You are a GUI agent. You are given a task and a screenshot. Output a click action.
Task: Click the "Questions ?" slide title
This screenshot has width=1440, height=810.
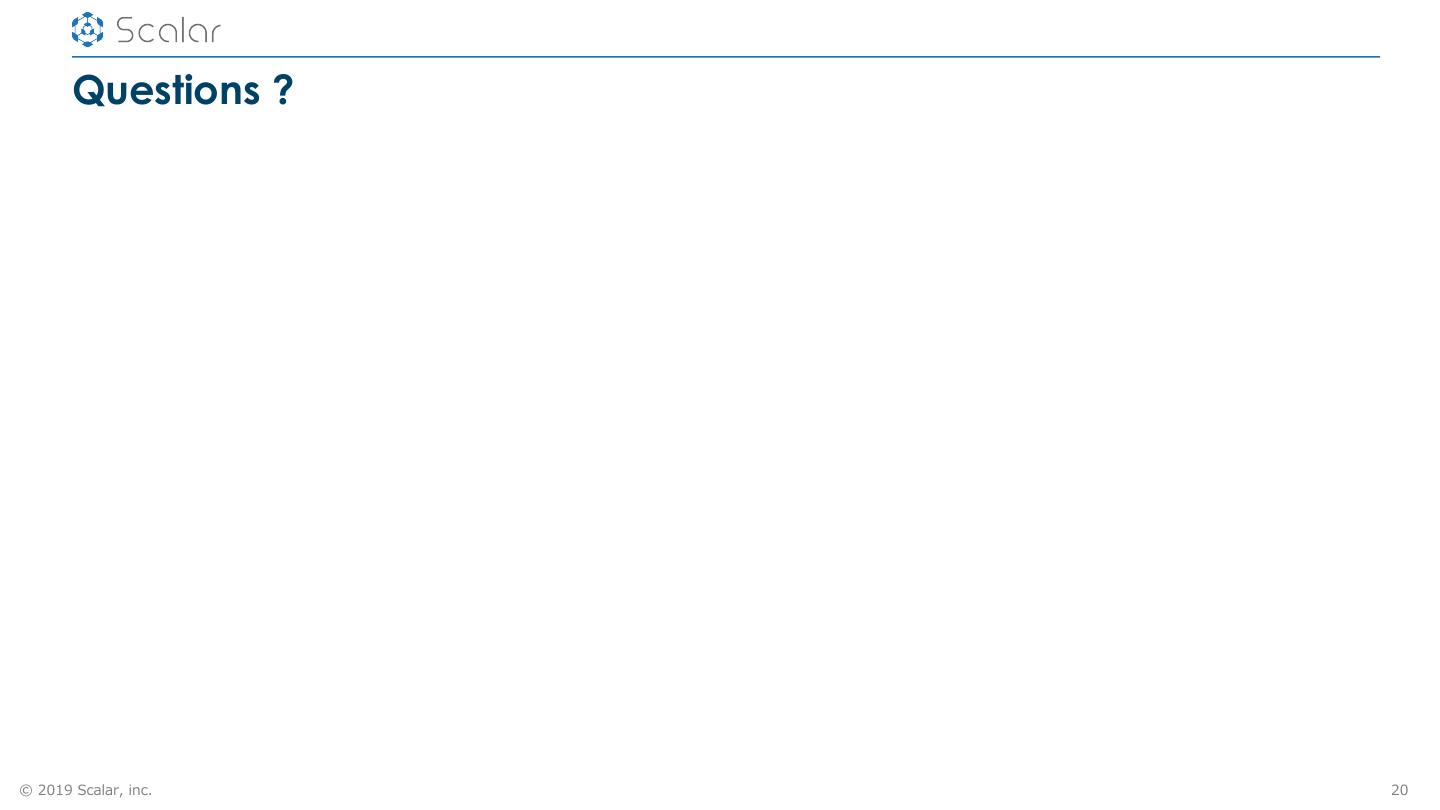click(183, 90)
